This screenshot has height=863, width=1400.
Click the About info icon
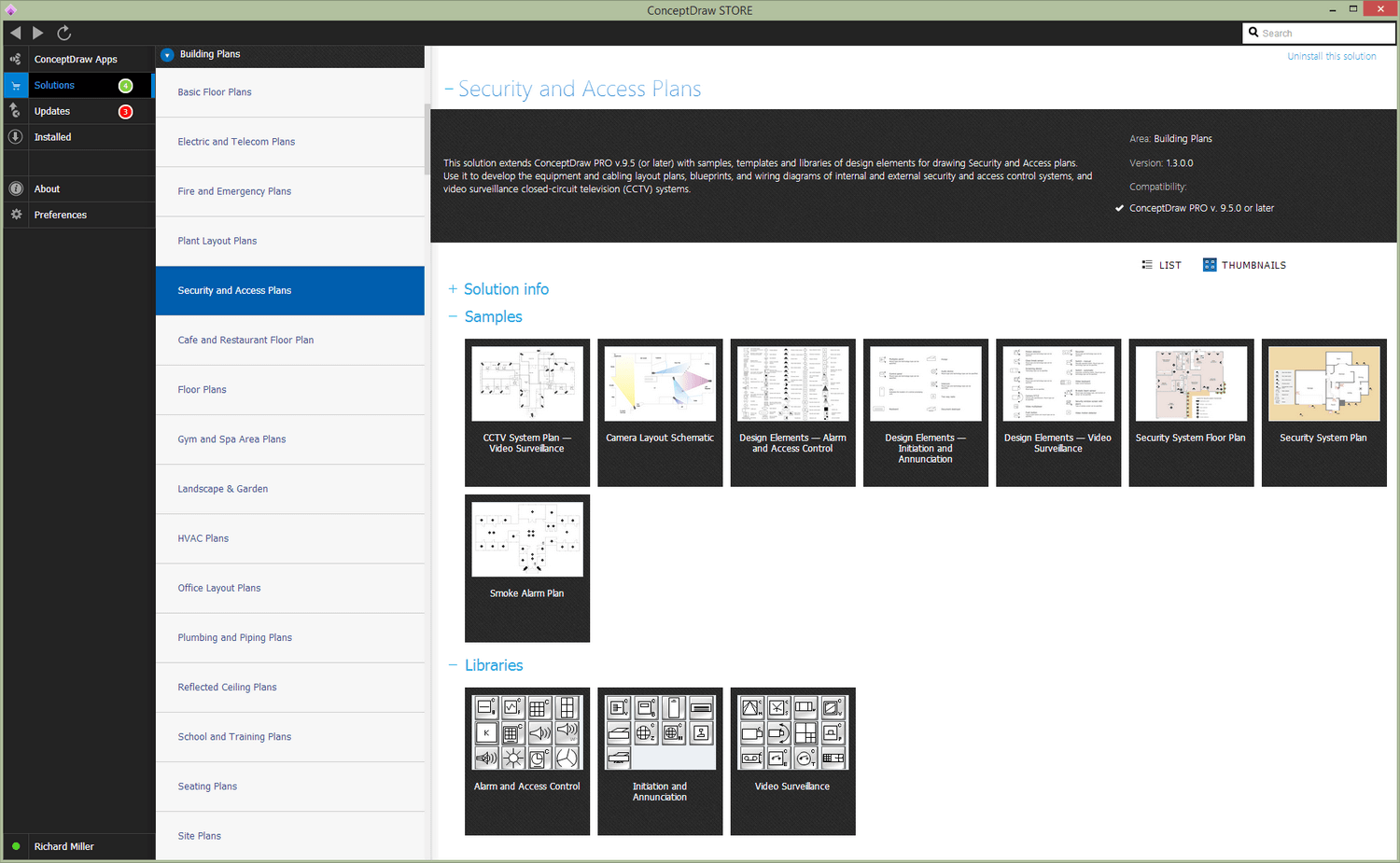click(16, 188)
